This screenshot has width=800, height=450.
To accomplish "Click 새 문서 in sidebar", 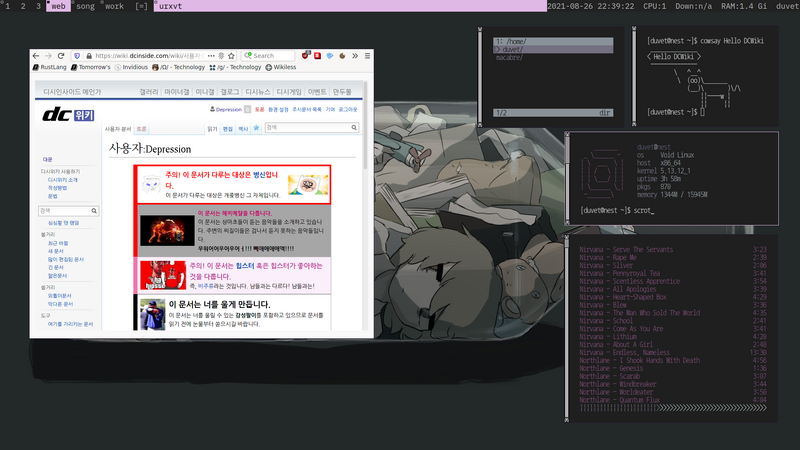I will (x=56, y=251).
